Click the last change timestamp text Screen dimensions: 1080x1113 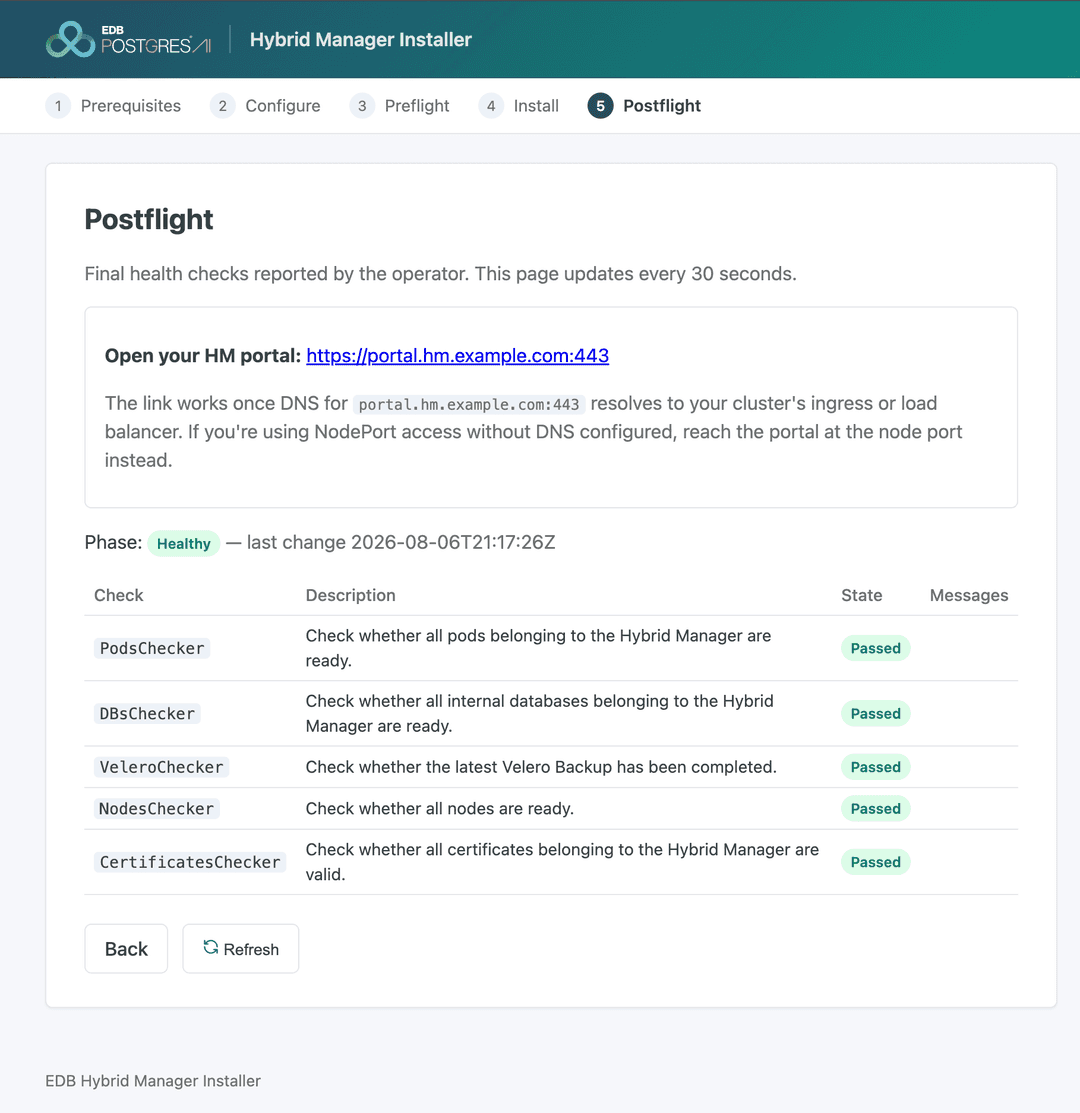point(401,542)
